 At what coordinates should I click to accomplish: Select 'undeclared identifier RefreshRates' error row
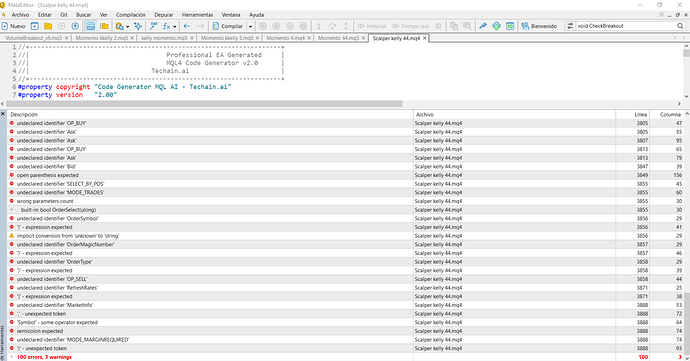click(345, 288)
